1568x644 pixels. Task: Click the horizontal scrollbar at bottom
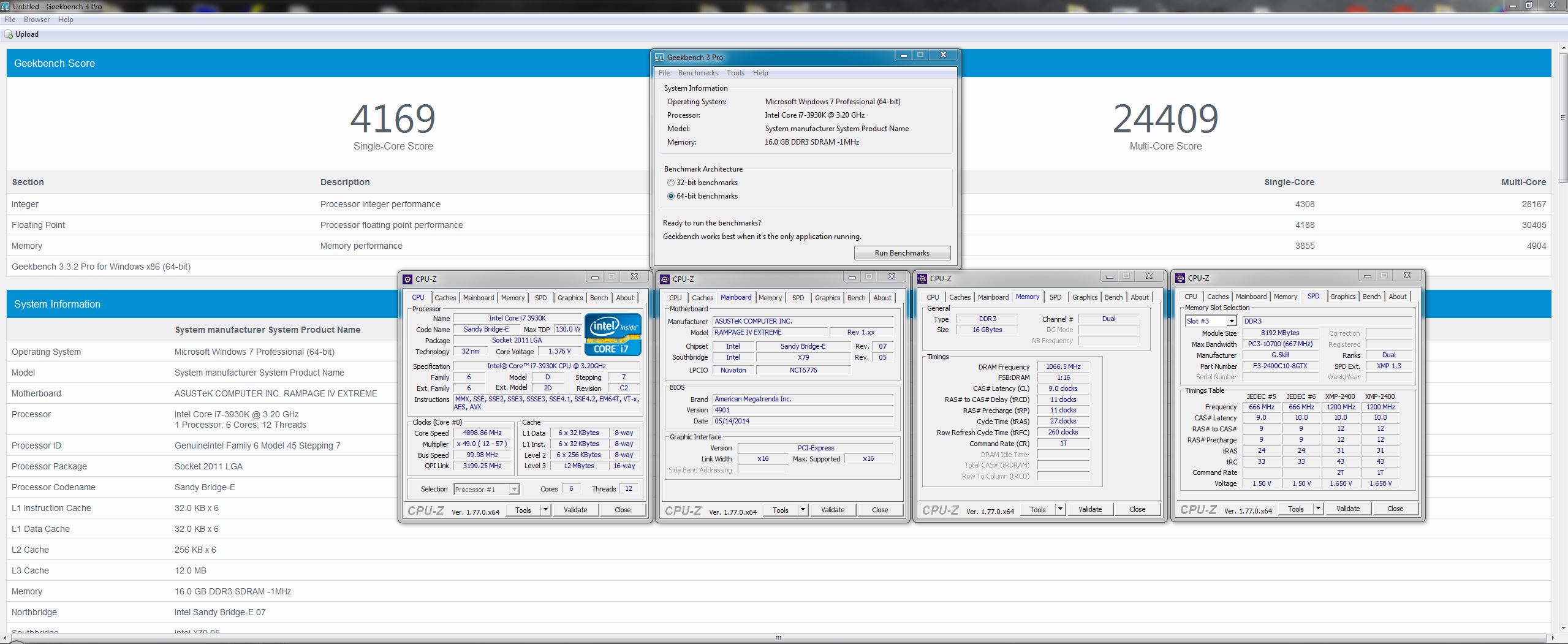point(778,638)
